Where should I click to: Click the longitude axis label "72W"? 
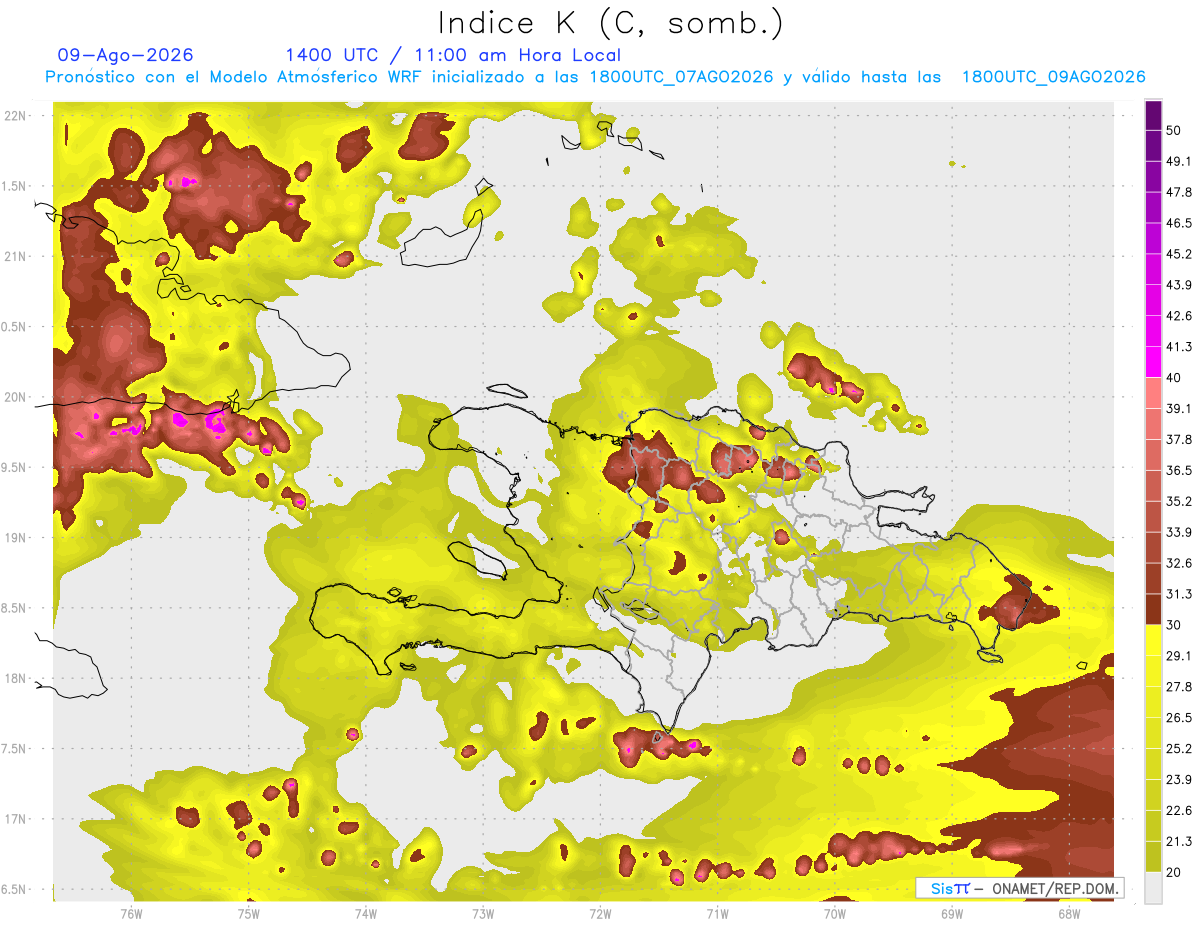click(x=600, y=913)
